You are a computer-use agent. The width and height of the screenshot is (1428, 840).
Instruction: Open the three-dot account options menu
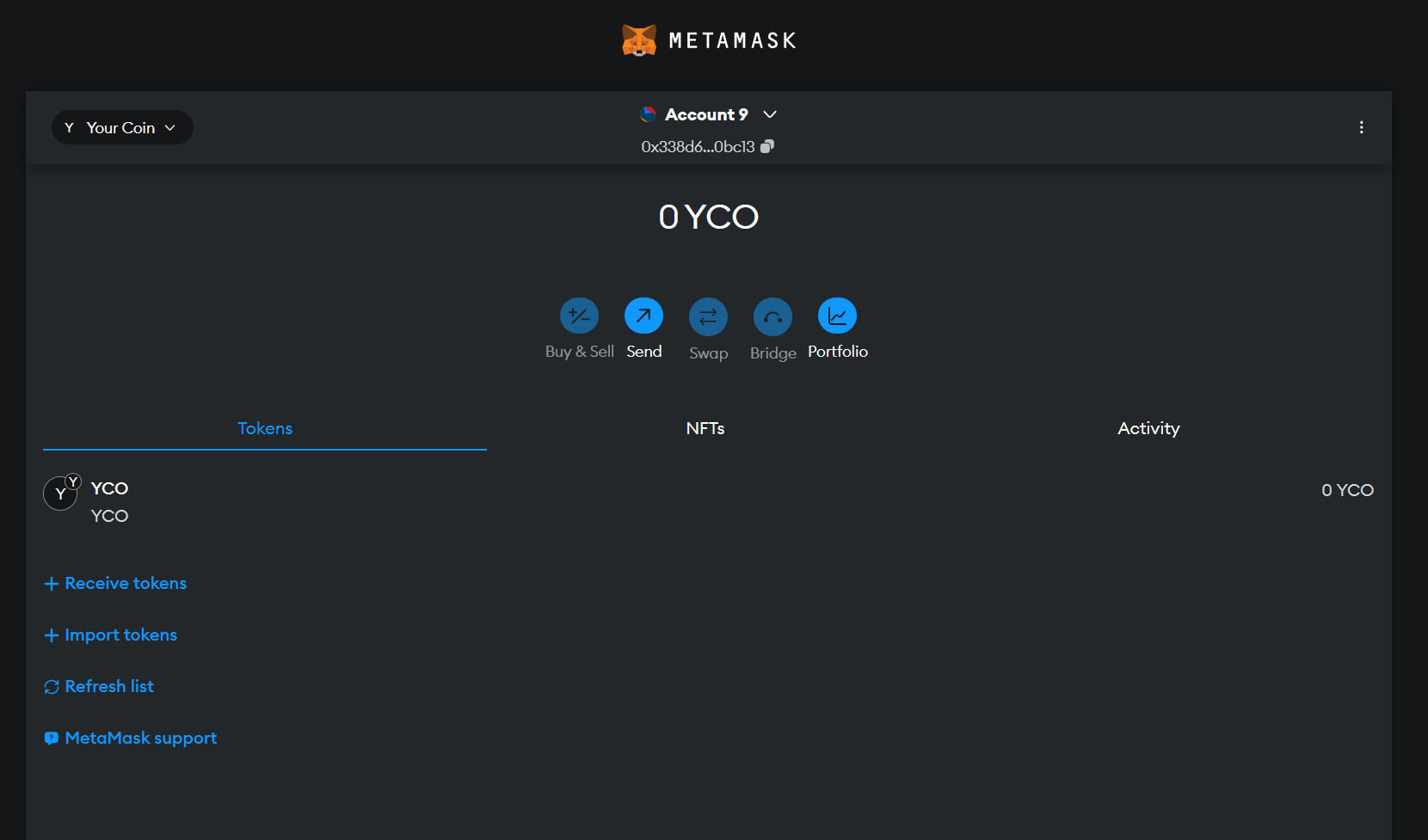pyautogui.click(x=1361, y=127)
